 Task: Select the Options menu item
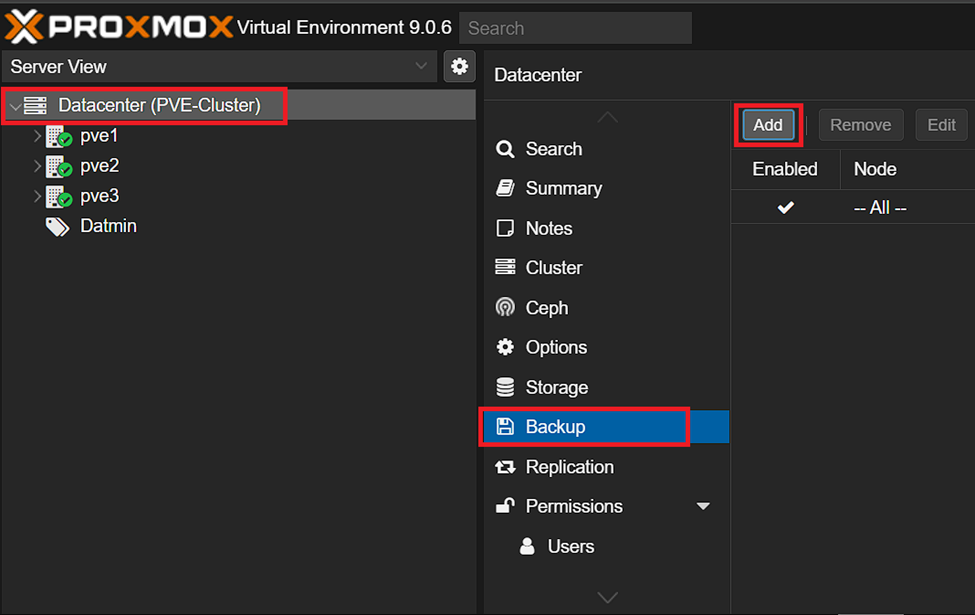pyautogui.click(x=556, y=347)
